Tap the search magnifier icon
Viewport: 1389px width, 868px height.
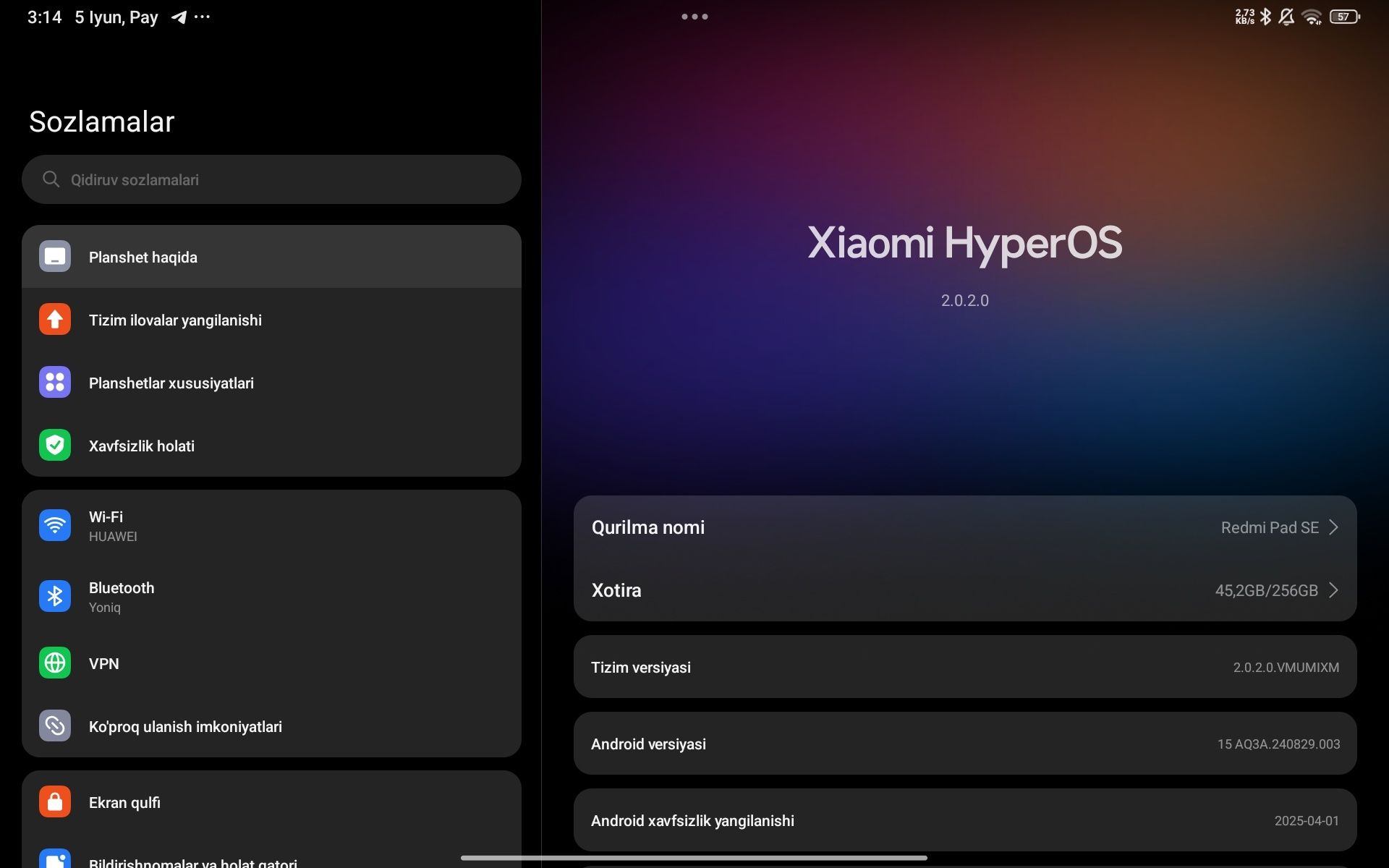[x=51, y=179]
